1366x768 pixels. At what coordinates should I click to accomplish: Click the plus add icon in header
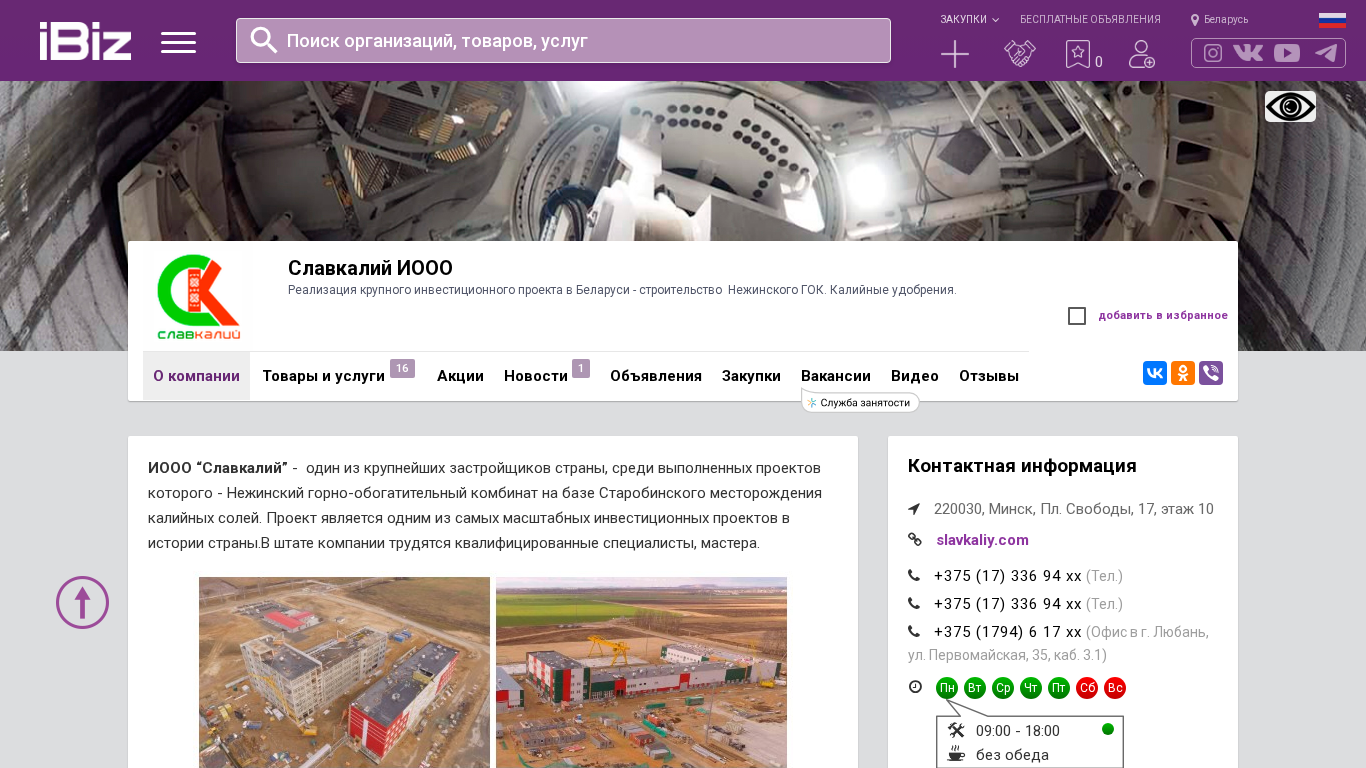coord(955,54)
